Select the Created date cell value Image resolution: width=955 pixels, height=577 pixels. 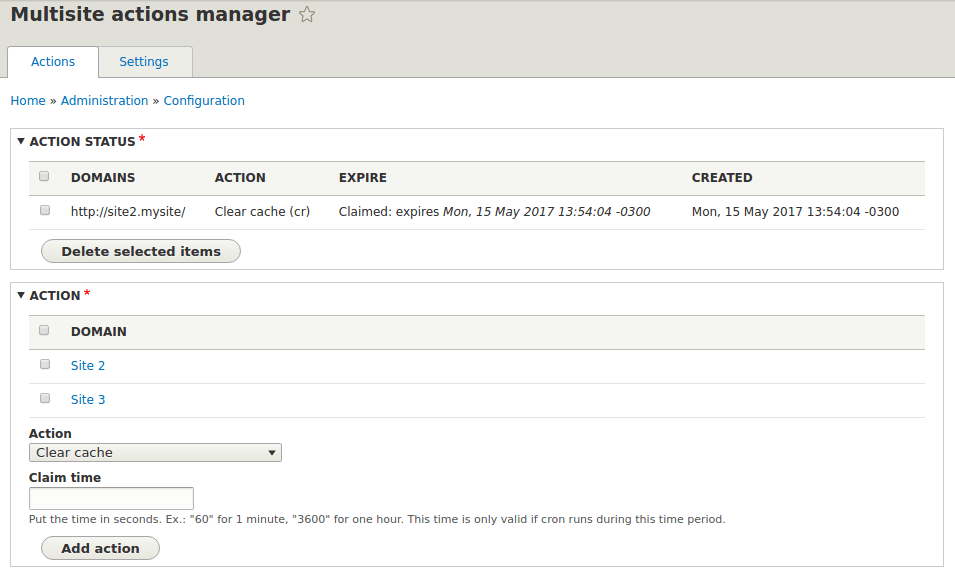tap(795, 211)
